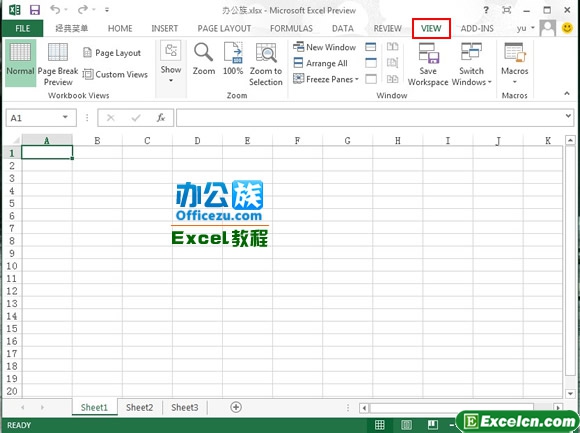Screen dimensions: 580x433
Task: Choose Page Layout view
Action: coord(112,53)
